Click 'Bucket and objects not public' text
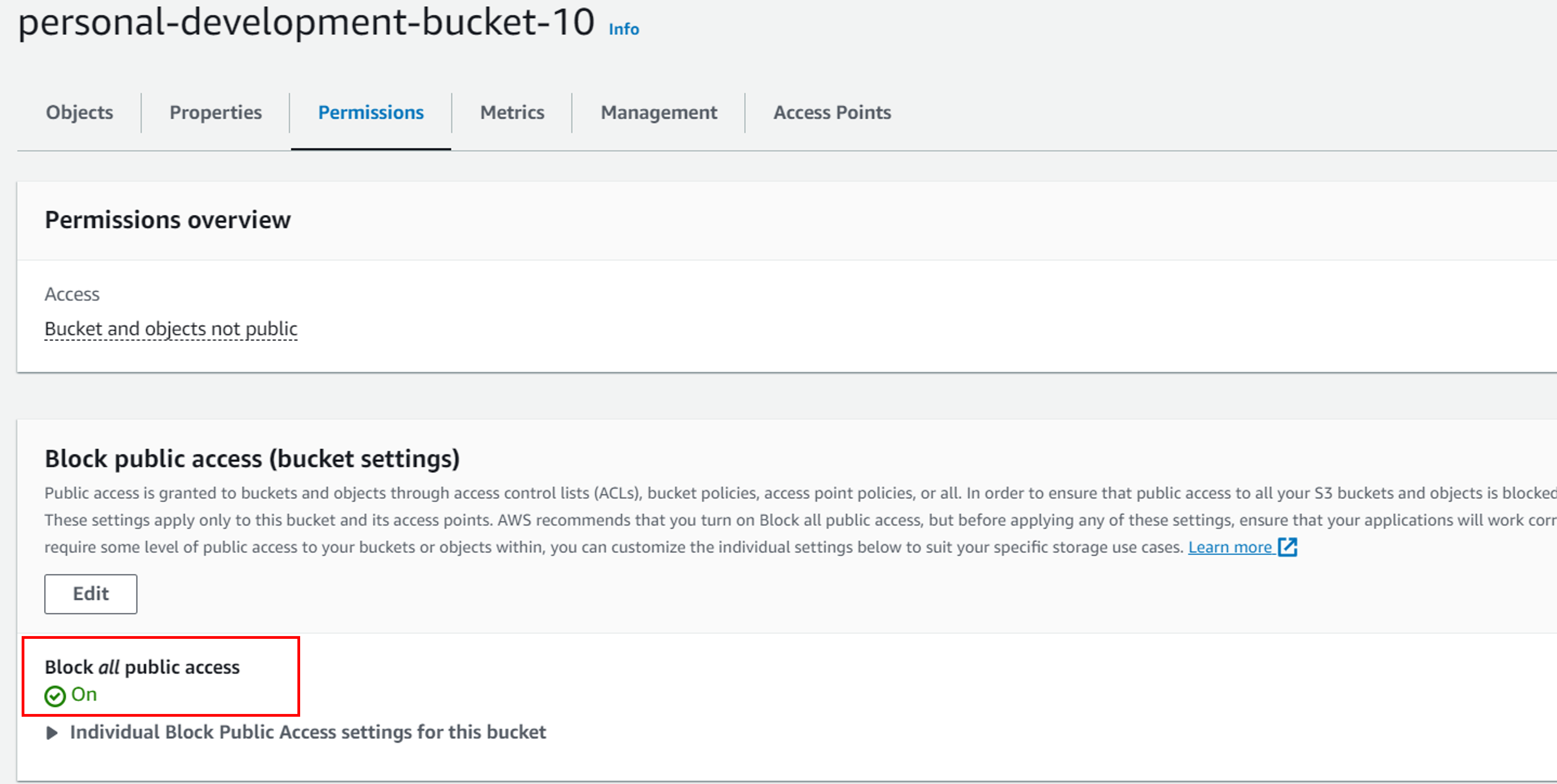 (171, 328)
